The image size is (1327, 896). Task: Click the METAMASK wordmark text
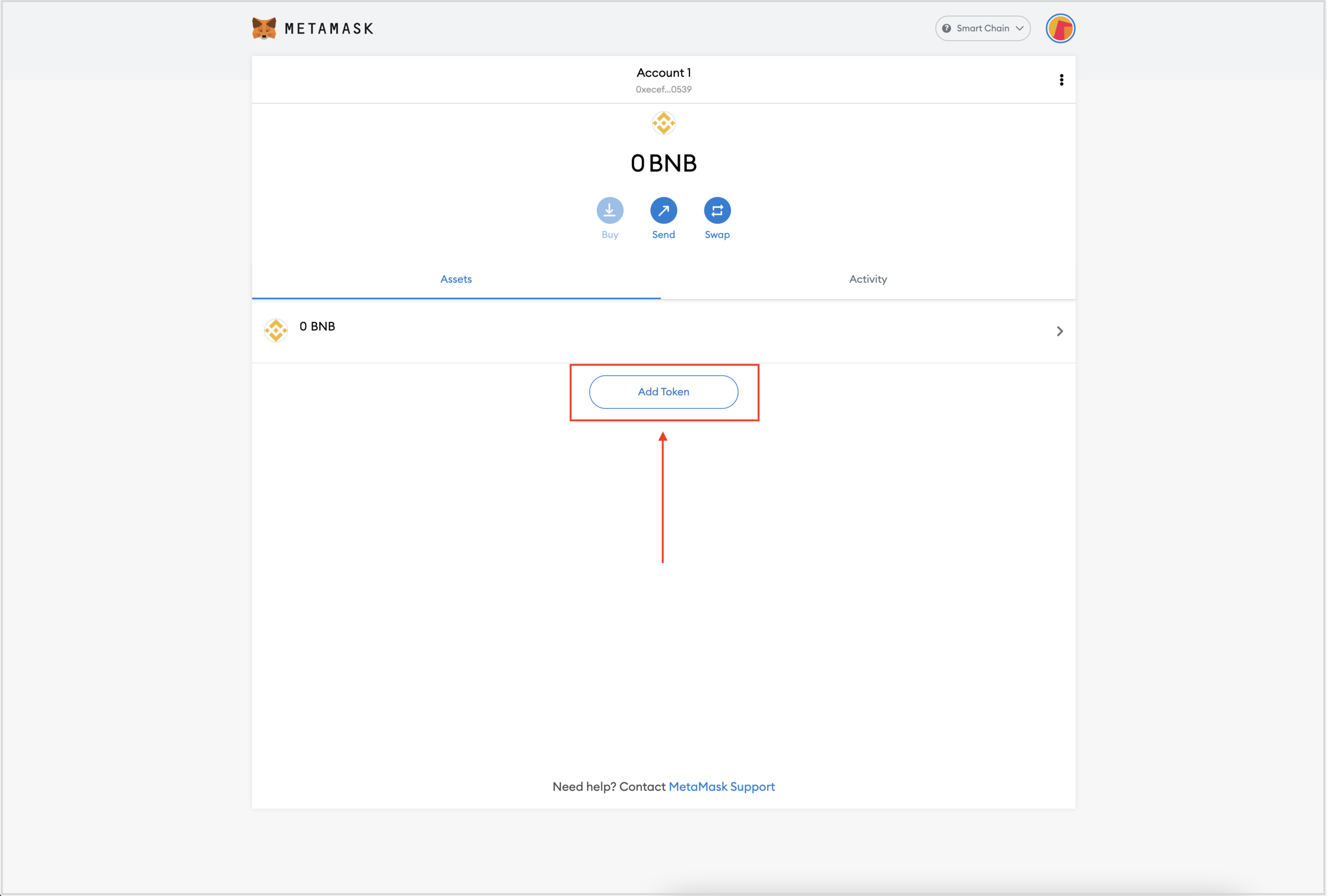329,29
